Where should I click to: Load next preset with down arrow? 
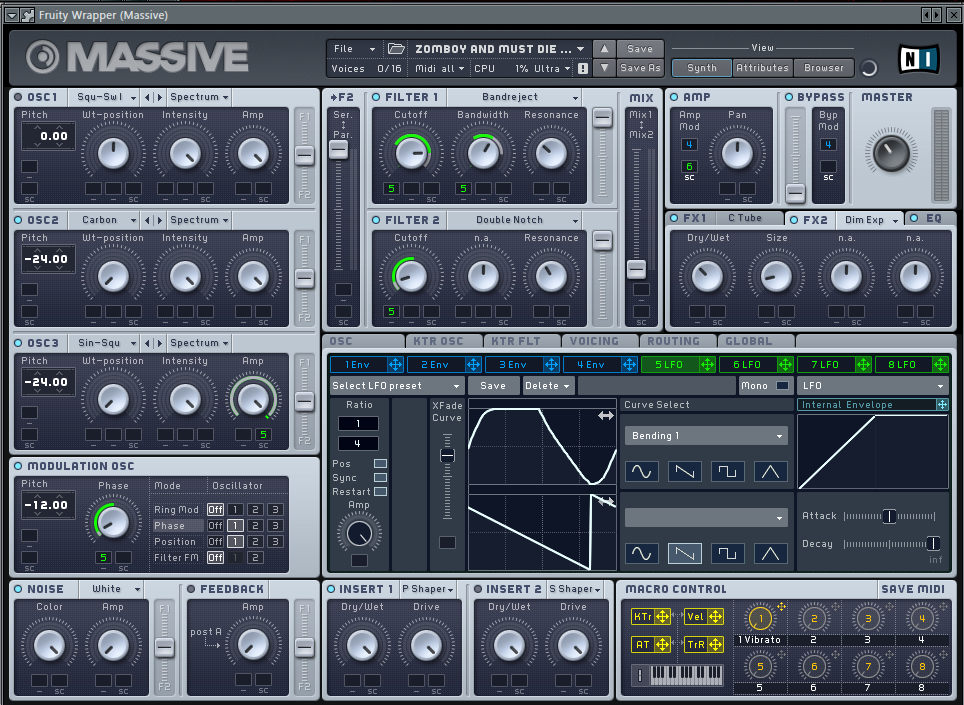[604, 68]
